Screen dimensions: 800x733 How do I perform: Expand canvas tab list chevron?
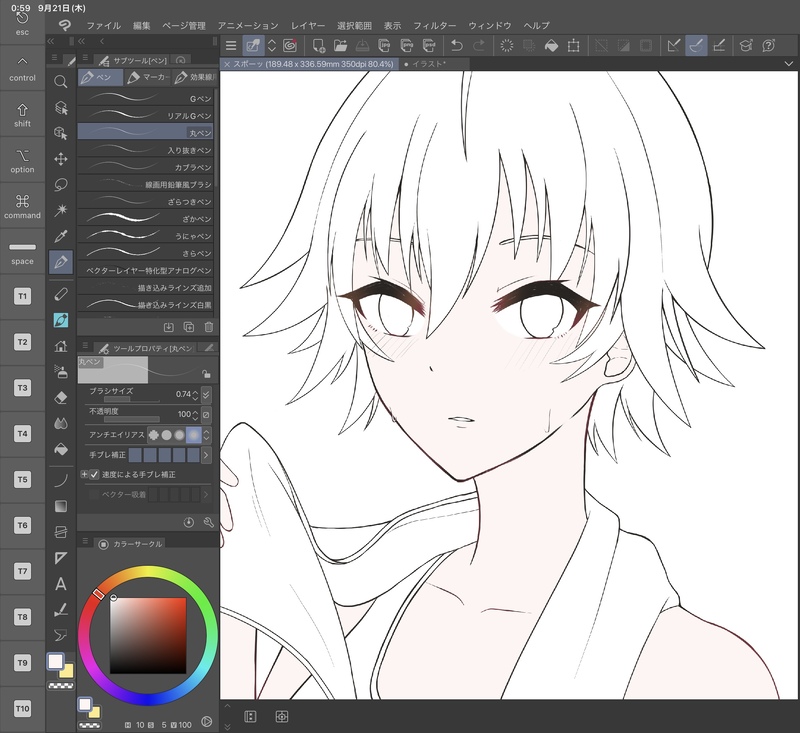coord(789,64)
